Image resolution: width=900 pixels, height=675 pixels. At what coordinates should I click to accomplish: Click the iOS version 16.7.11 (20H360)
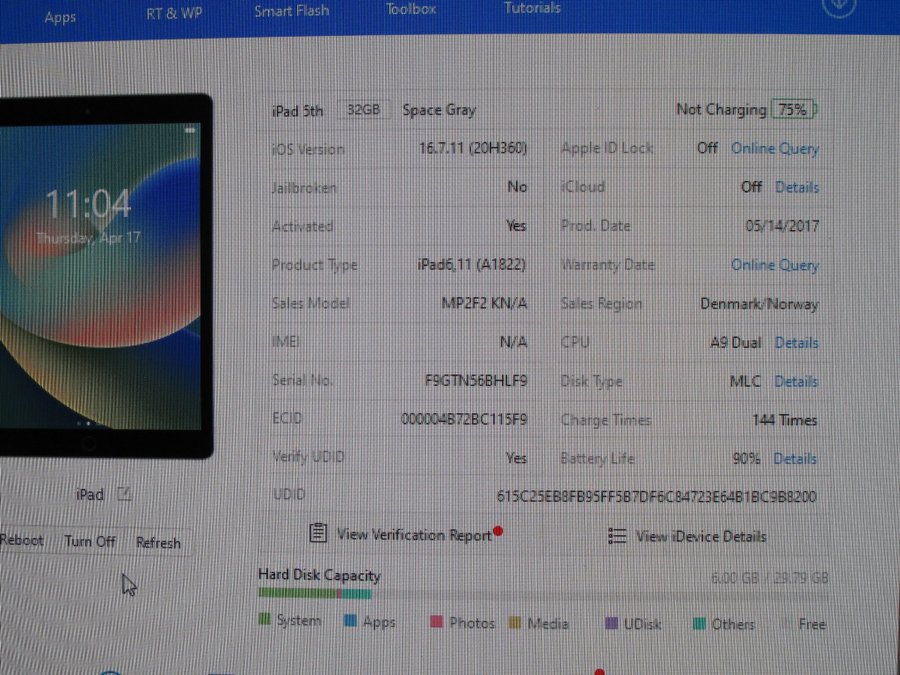pos(473,148)
